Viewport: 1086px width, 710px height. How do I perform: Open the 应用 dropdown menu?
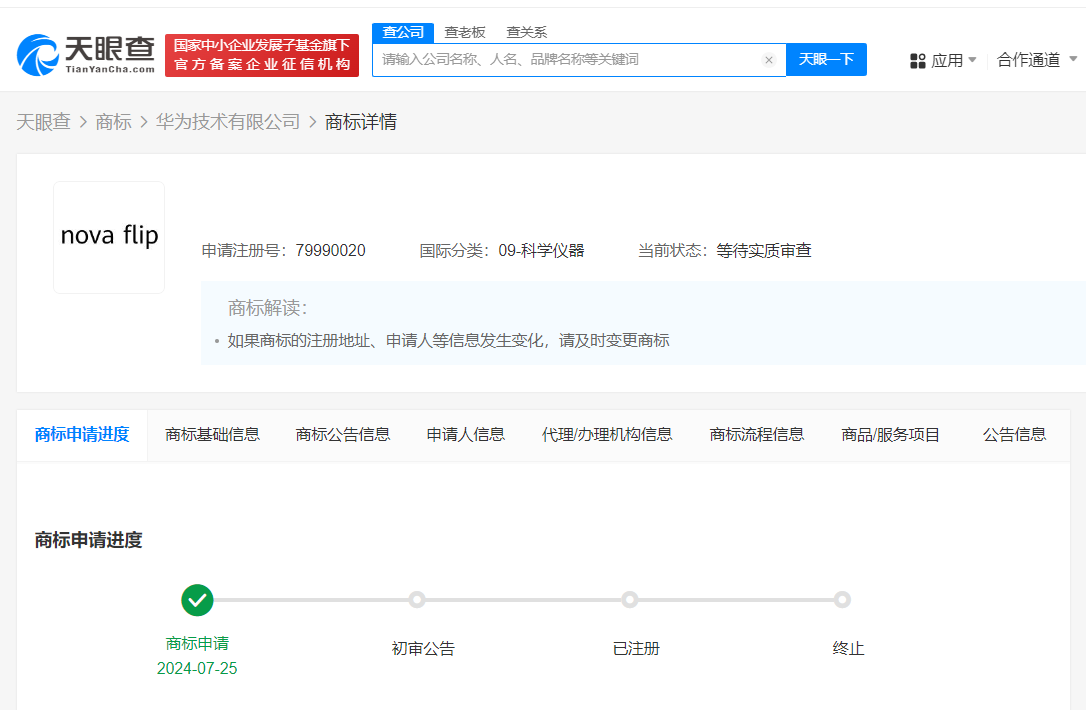pyautogui.click(x=943, y=59)
